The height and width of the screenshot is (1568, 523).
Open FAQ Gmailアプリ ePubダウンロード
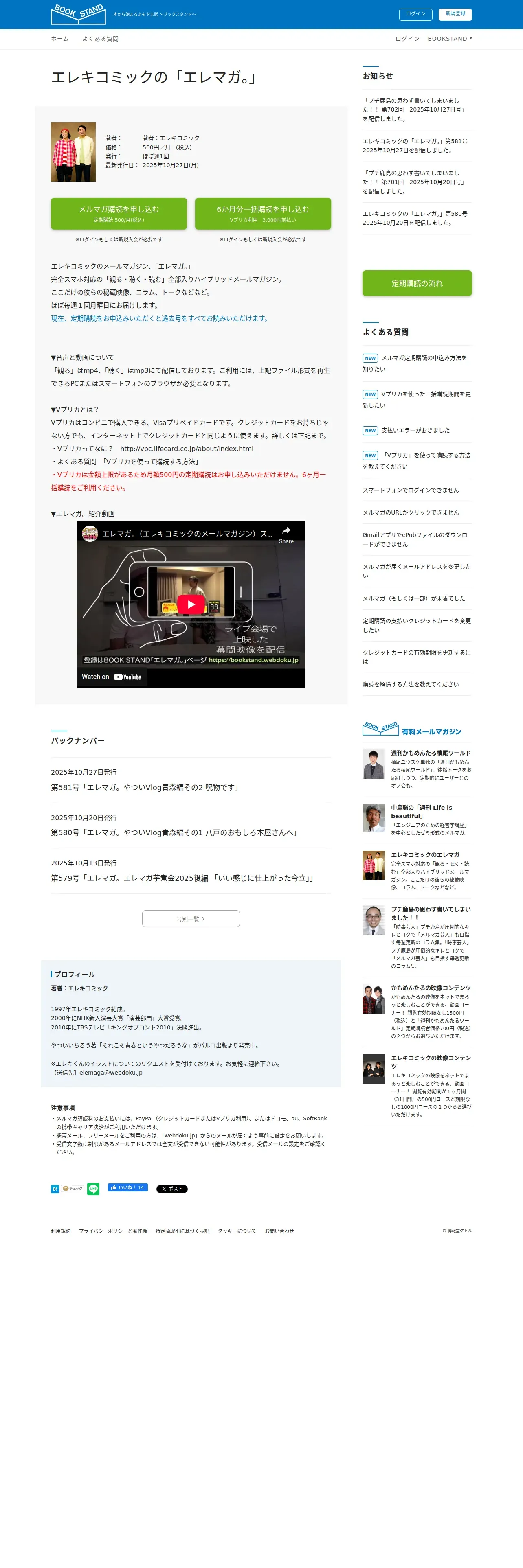point(416,539)
